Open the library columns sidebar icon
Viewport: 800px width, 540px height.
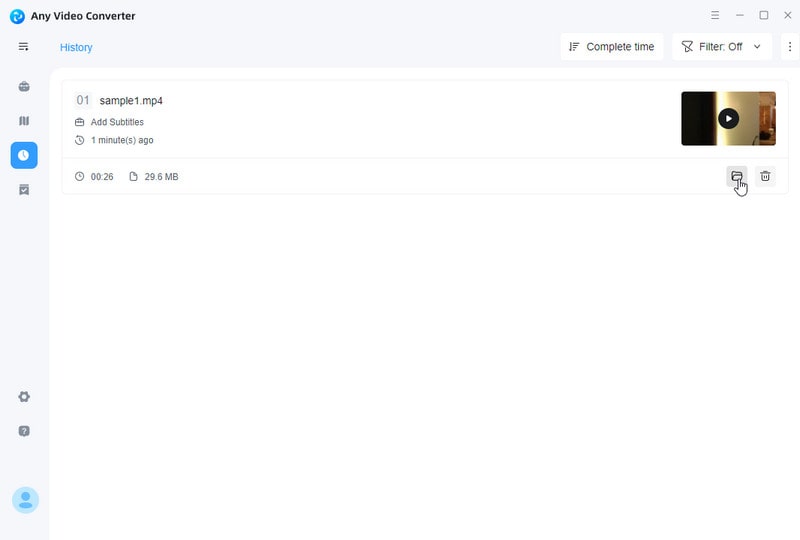(x=24, y=121)
